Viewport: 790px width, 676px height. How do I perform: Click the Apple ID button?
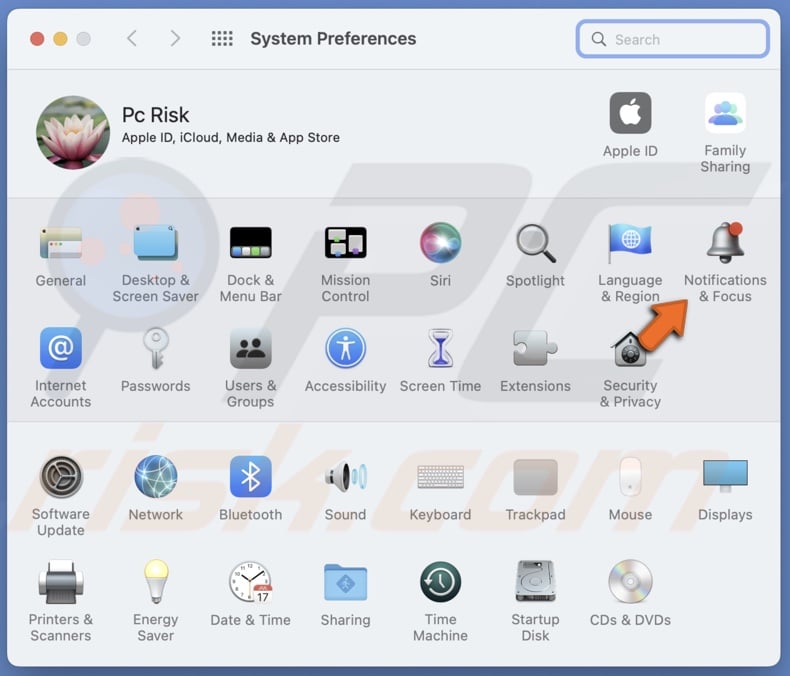click(x=630, y=114)
